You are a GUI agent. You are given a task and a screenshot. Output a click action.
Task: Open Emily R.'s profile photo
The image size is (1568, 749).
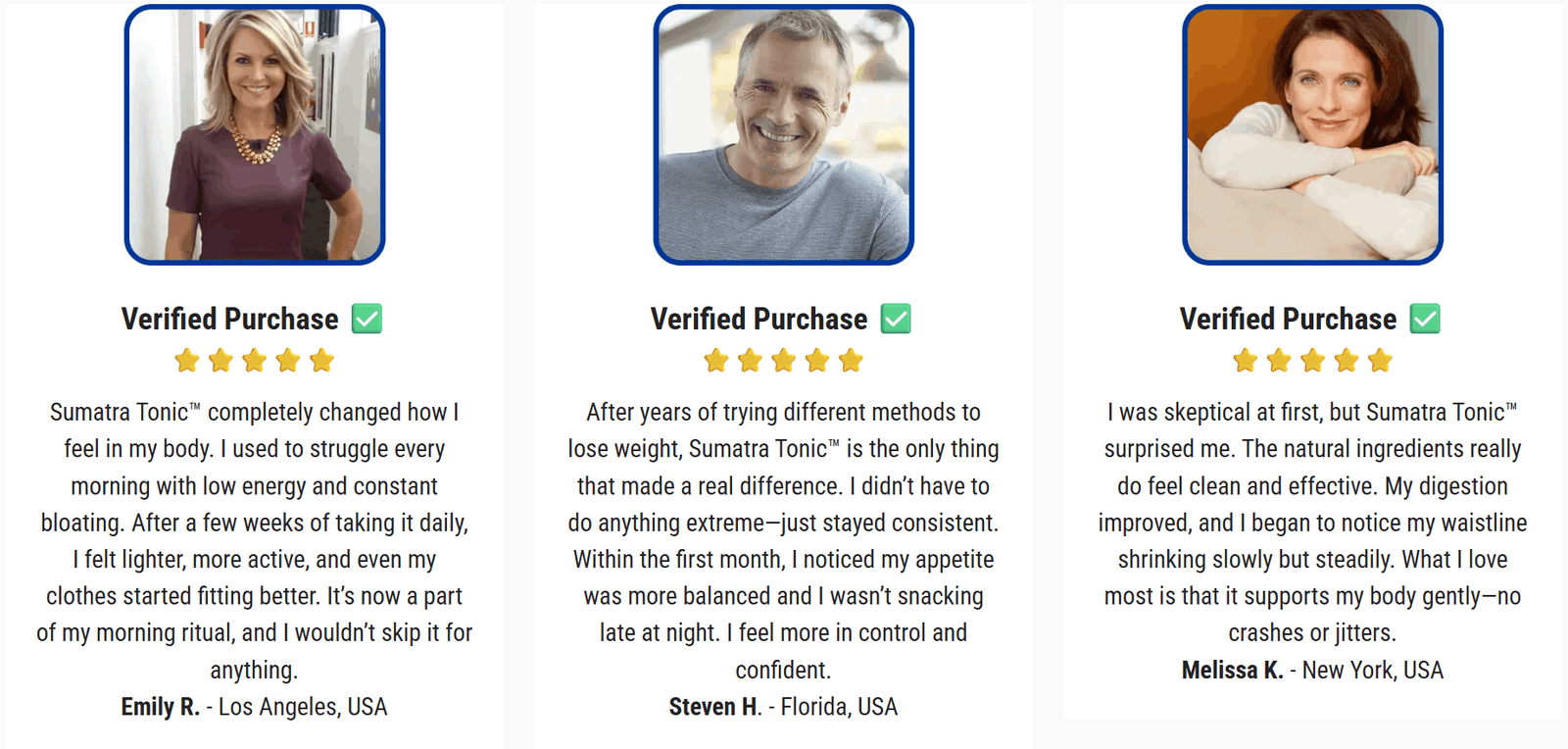255,135
